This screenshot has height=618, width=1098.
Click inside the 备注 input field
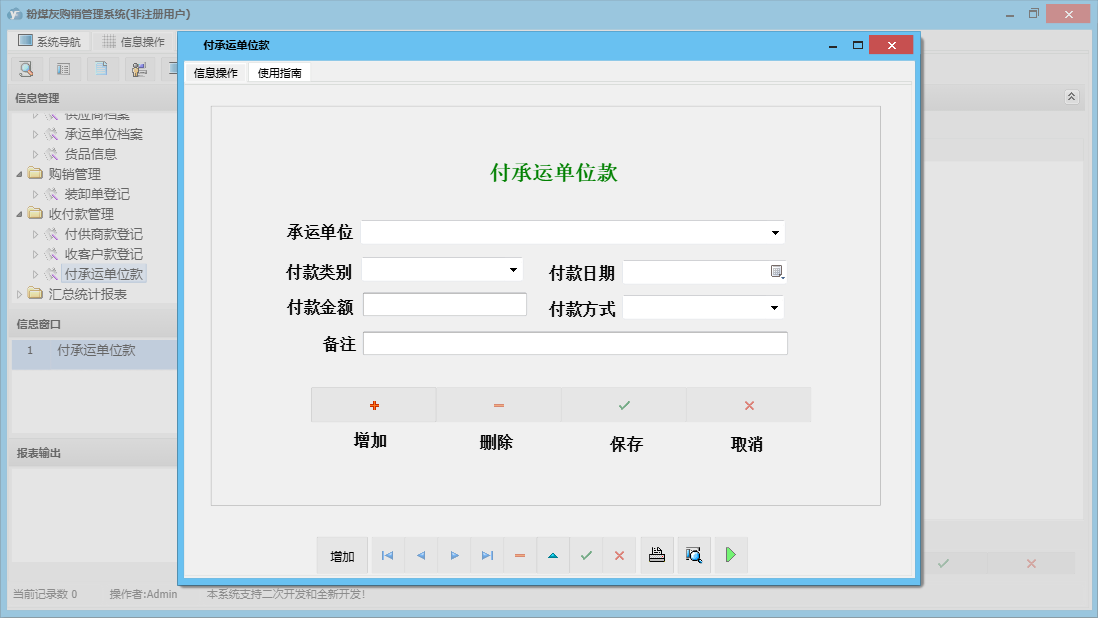(575, 343)
